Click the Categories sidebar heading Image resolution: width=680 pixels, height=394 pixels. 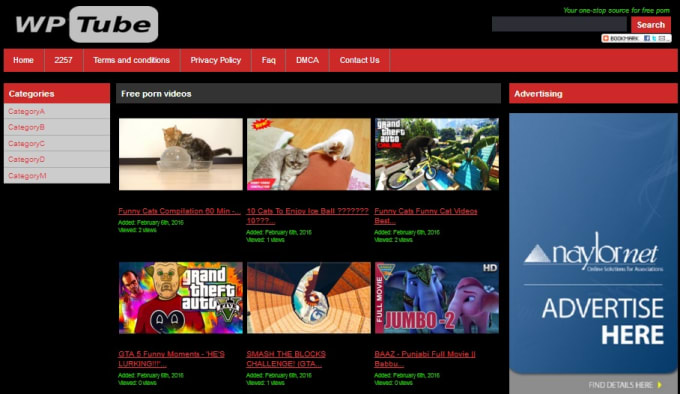coord(57,94)
